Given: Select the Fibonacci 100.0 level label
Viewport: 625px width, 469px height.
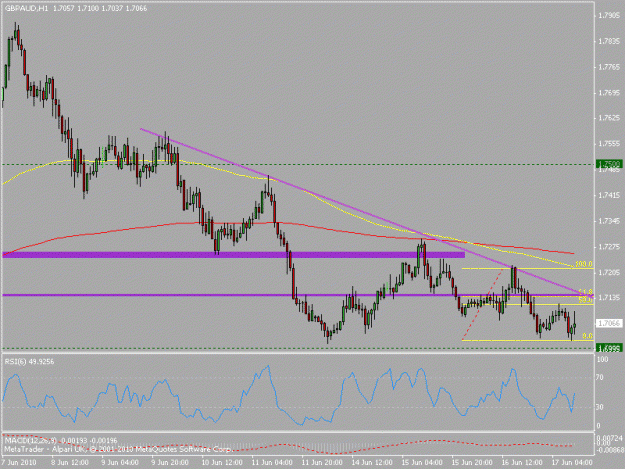Looking at the screenshot, I should click(584, 264).
